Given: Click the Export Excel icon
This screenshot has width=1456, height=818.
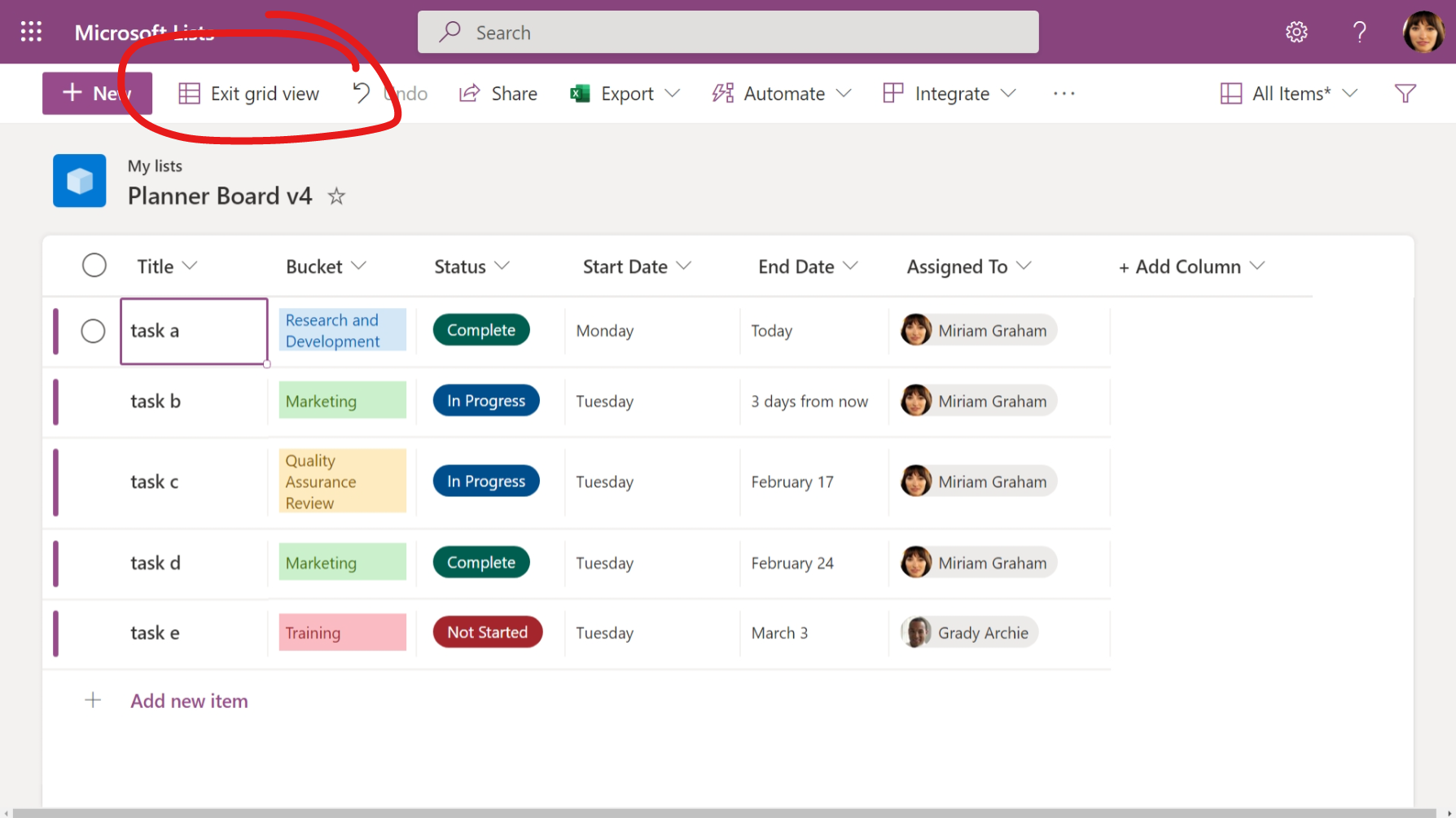Looking at the screenshot, I should point(580,94).
